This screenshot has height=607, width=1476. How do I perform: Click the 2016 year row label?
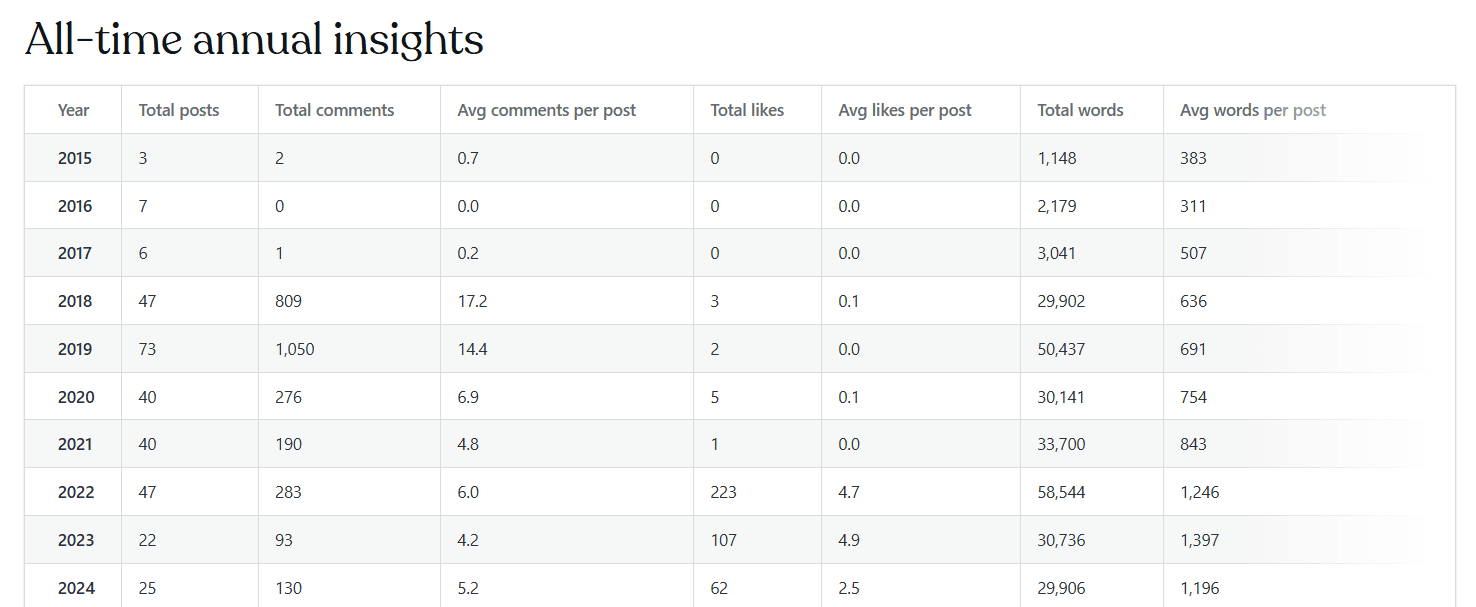[x=75, y=206]
